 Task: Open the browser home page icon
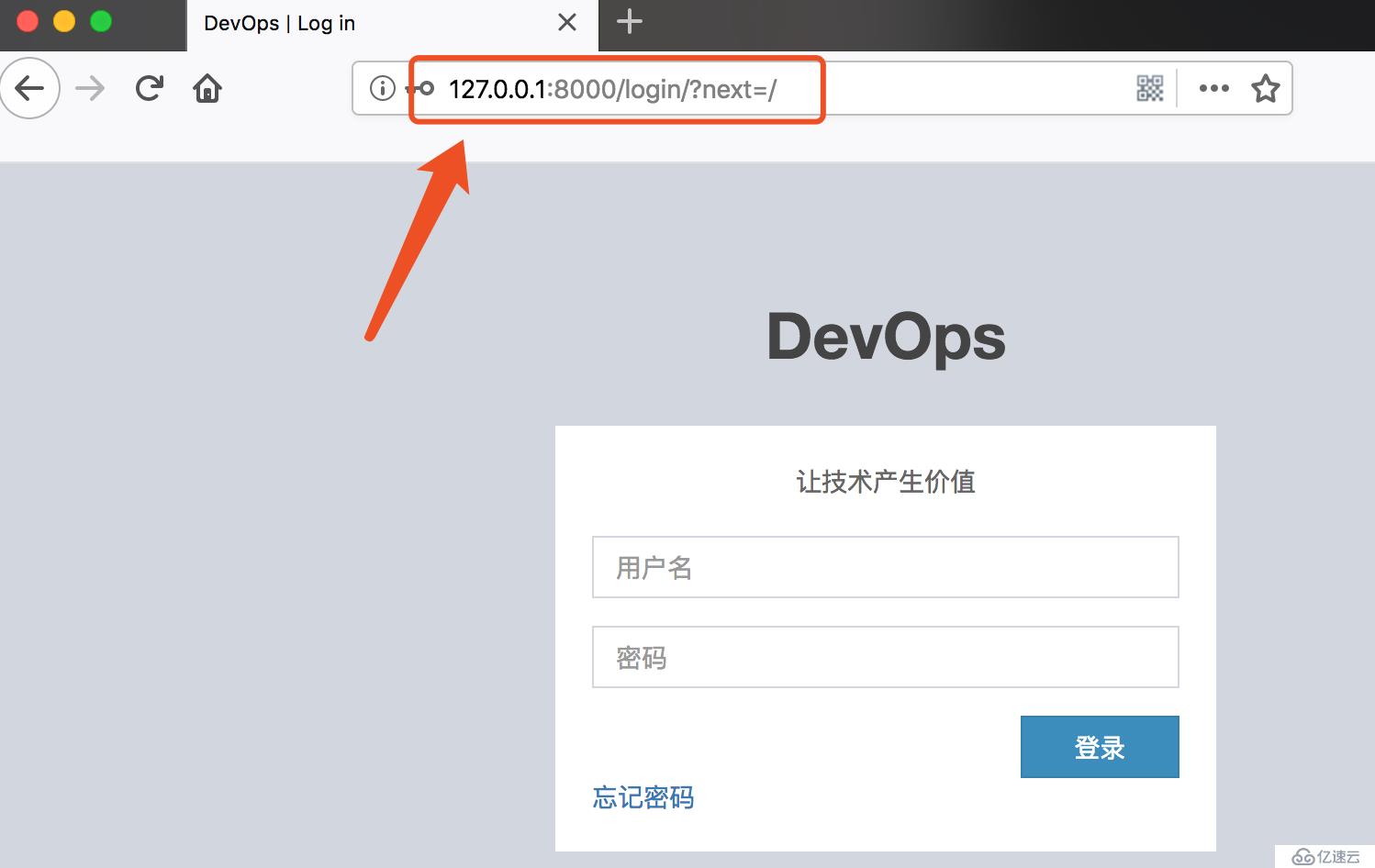coord(207,88)
